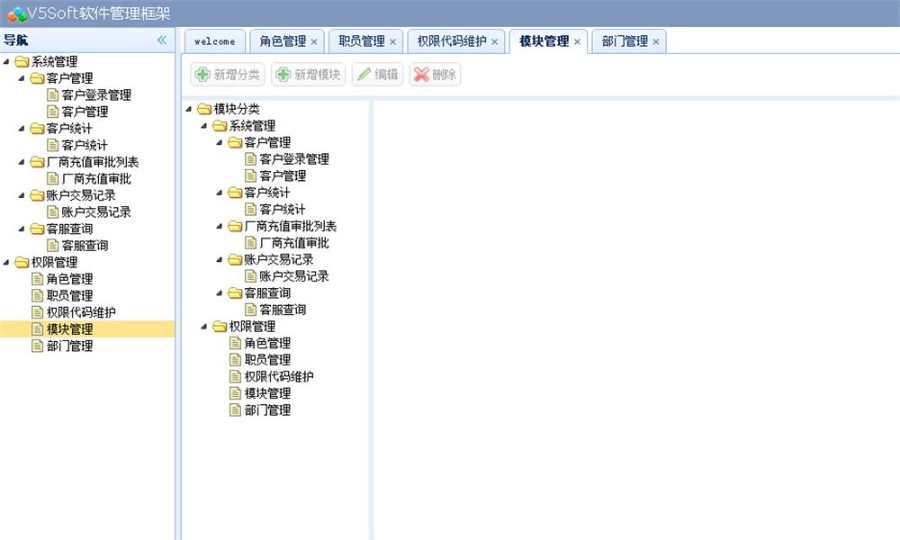This screenshot has height=540, width=900.
Task: Collapse 系统管理 node in navigation tree
Action: pyautogui.click(x=6, y=61)
